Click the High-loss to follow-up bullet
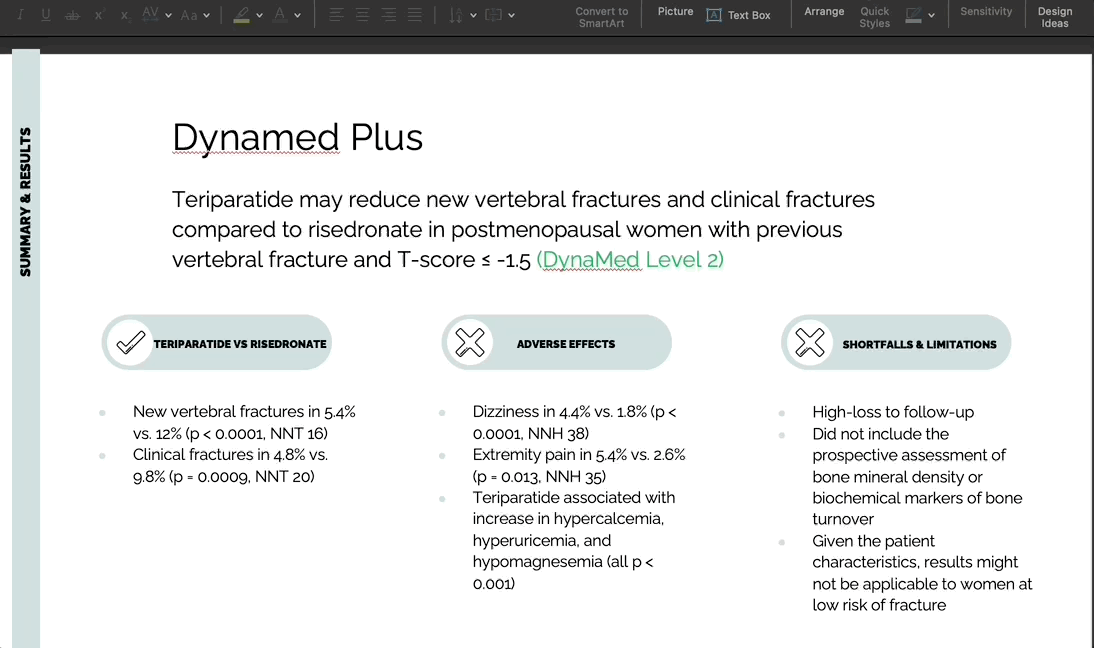1094x648 pixels. tap(893, 412)
